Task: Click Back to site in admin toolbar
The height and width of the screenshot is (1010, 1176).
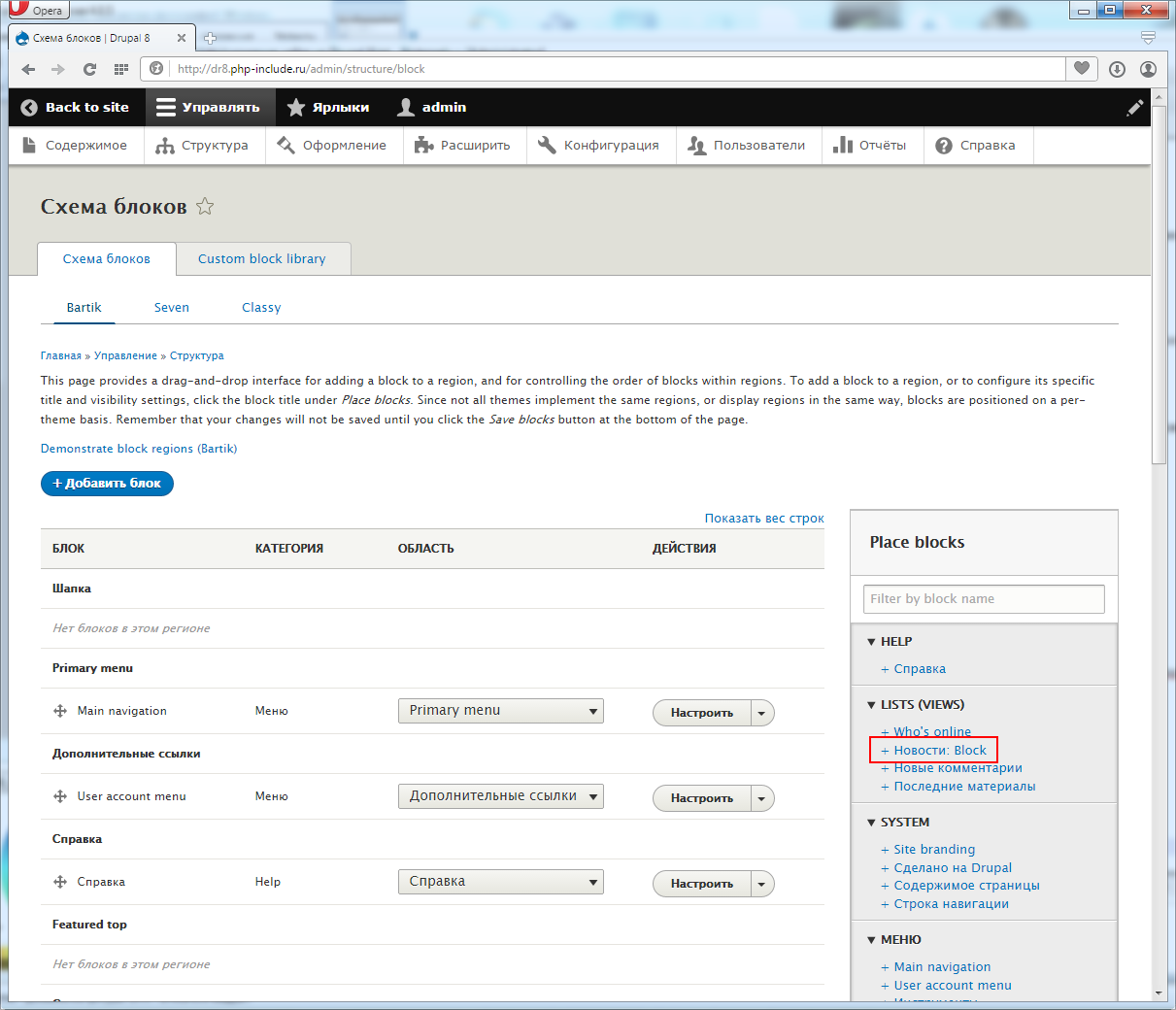Action: click(x=76, y=108)
